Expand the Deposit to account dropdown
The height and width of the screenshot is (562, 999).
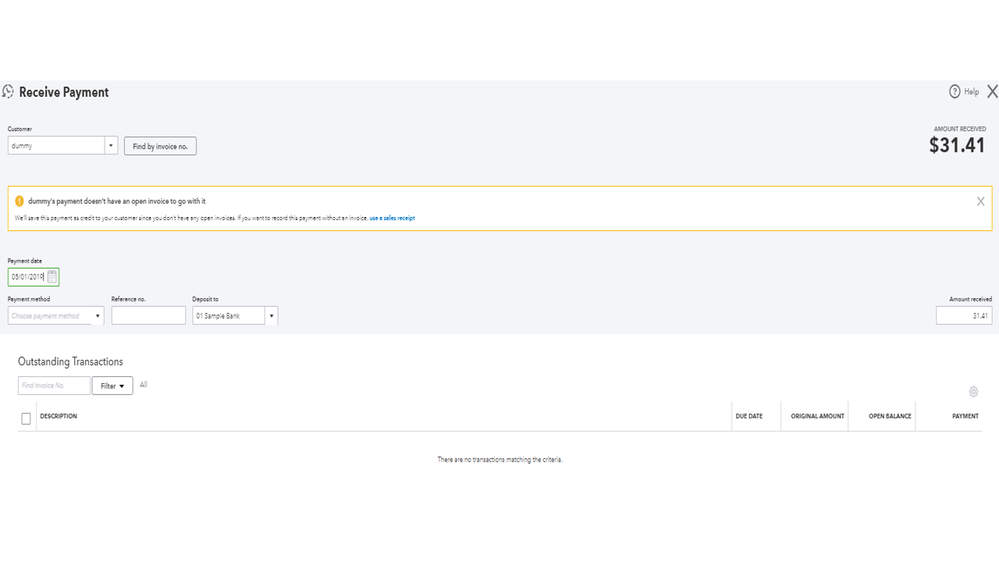pos(271,316)
